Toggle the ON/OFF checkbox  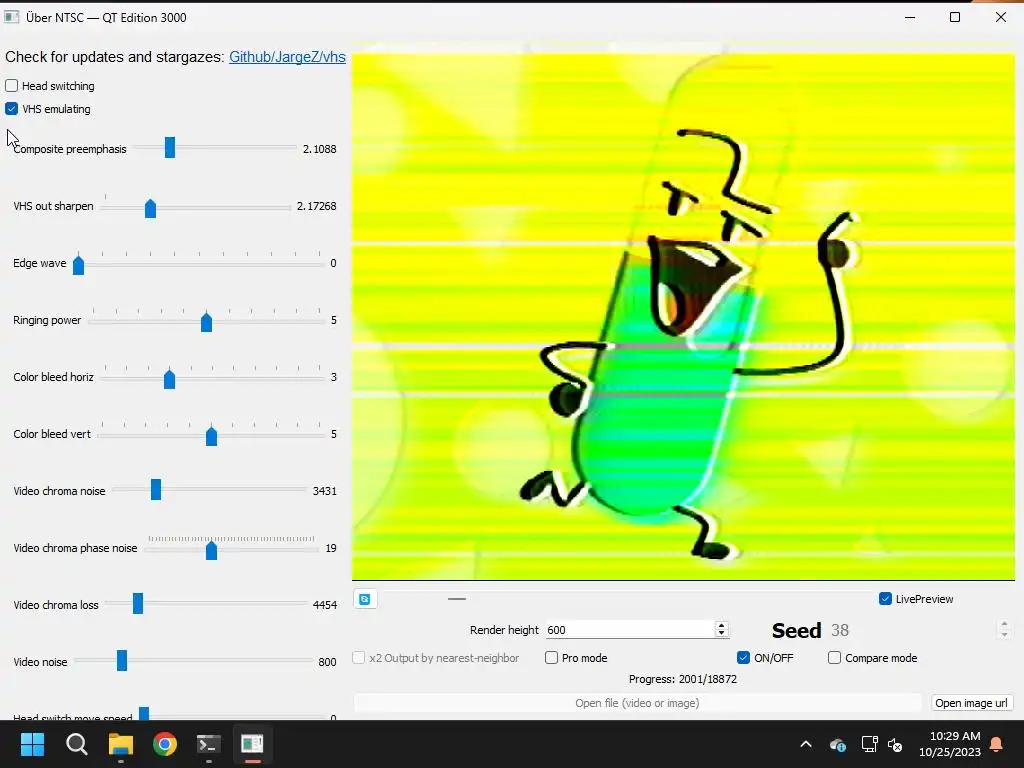743,658
